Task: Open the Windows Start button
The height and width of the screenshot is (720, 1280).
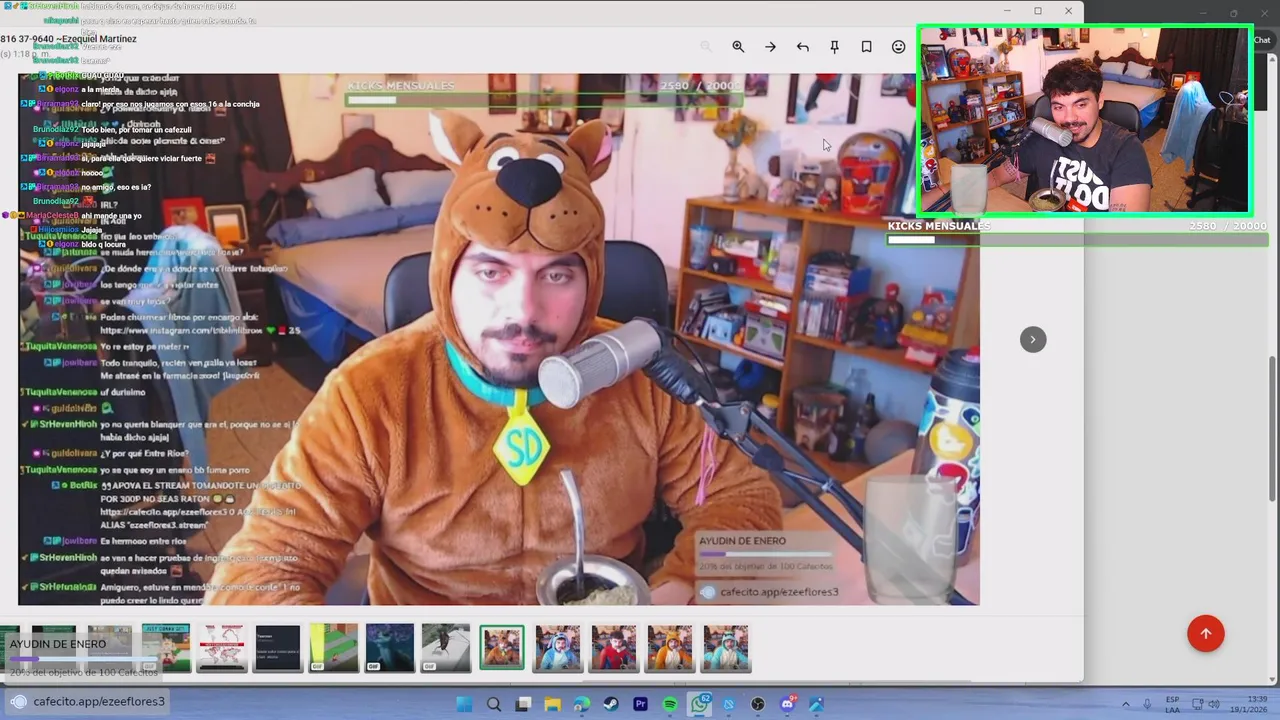Action: 464,704
